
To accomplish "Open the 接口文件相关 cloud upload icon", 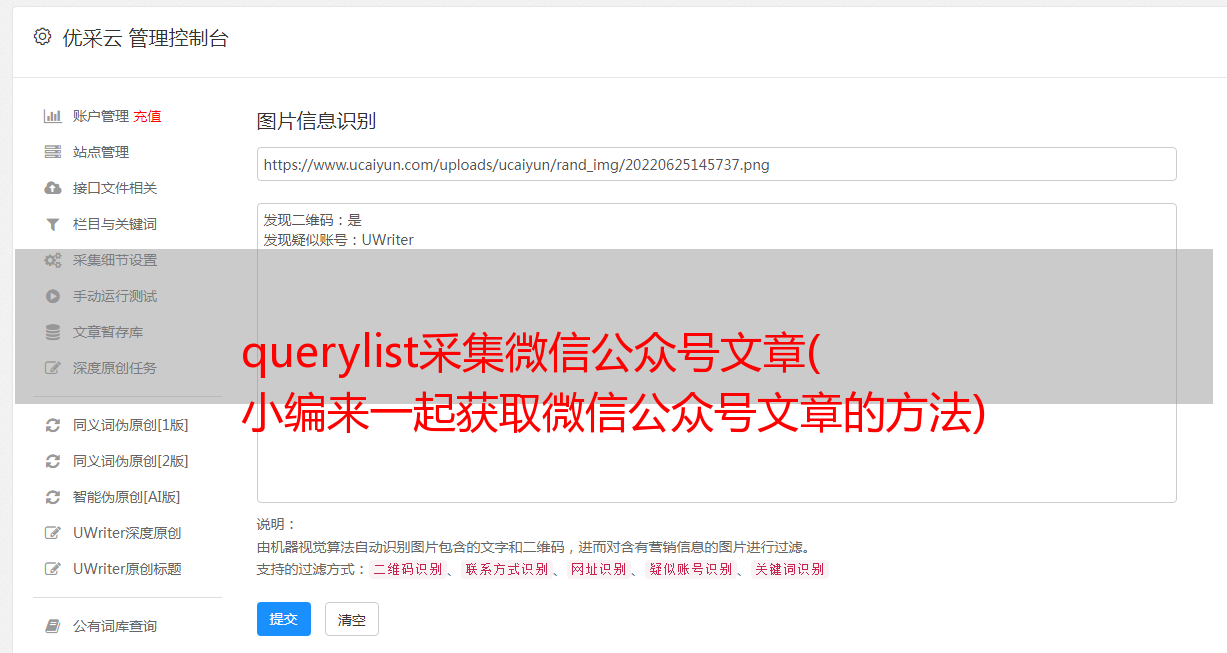I will 53,188.
